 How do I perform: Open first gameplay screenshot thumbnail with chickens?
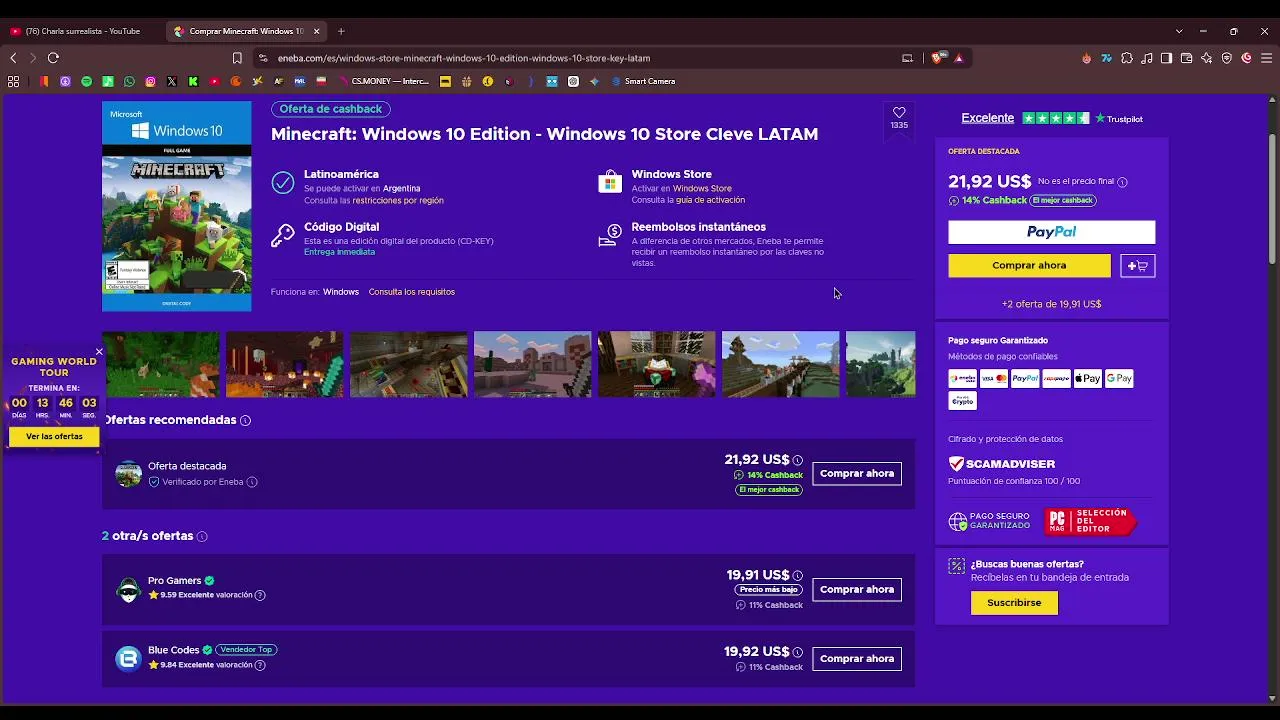161,364
